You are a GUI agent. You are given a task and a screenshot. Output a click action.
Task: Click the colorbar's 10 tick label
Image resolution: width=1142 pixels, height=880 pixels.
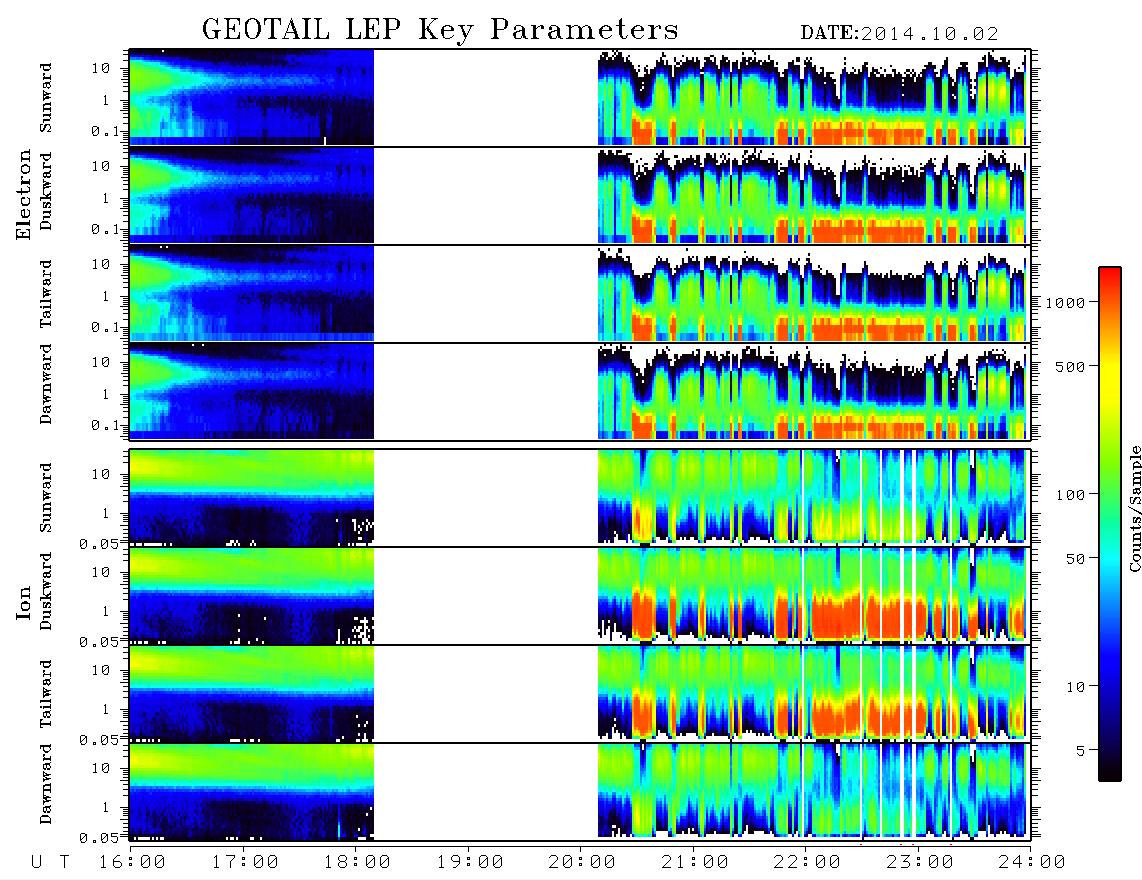[x=1075, y=686]
